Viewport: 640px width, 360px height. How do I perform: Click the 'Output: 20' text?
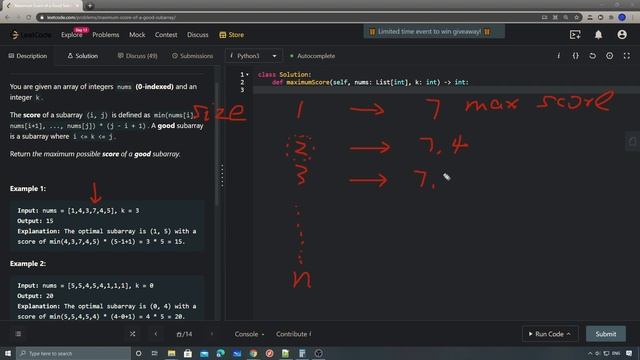tap(35, 296)
